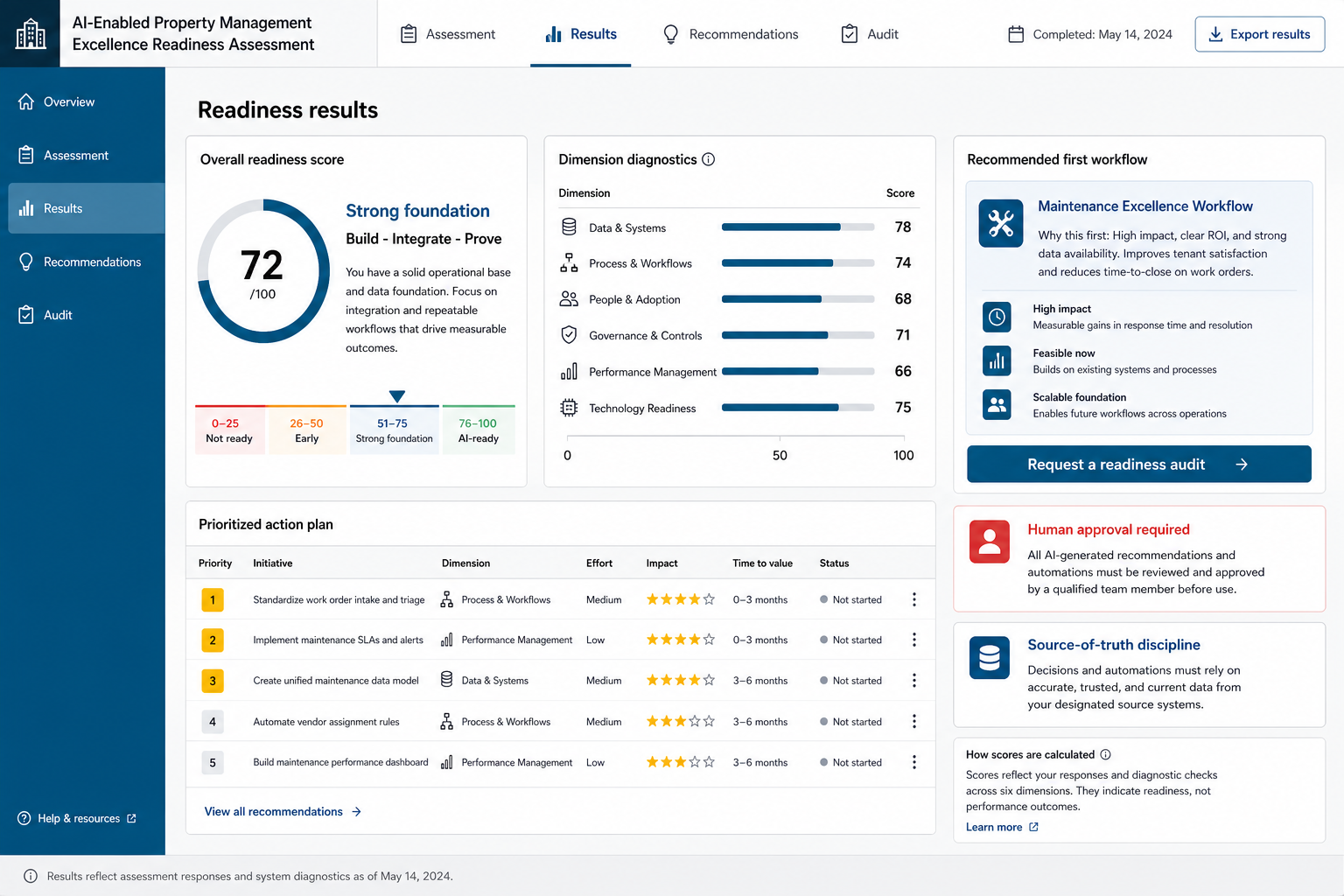Export results with the top button
The image size is (1344, 896).
(1260, 34)
